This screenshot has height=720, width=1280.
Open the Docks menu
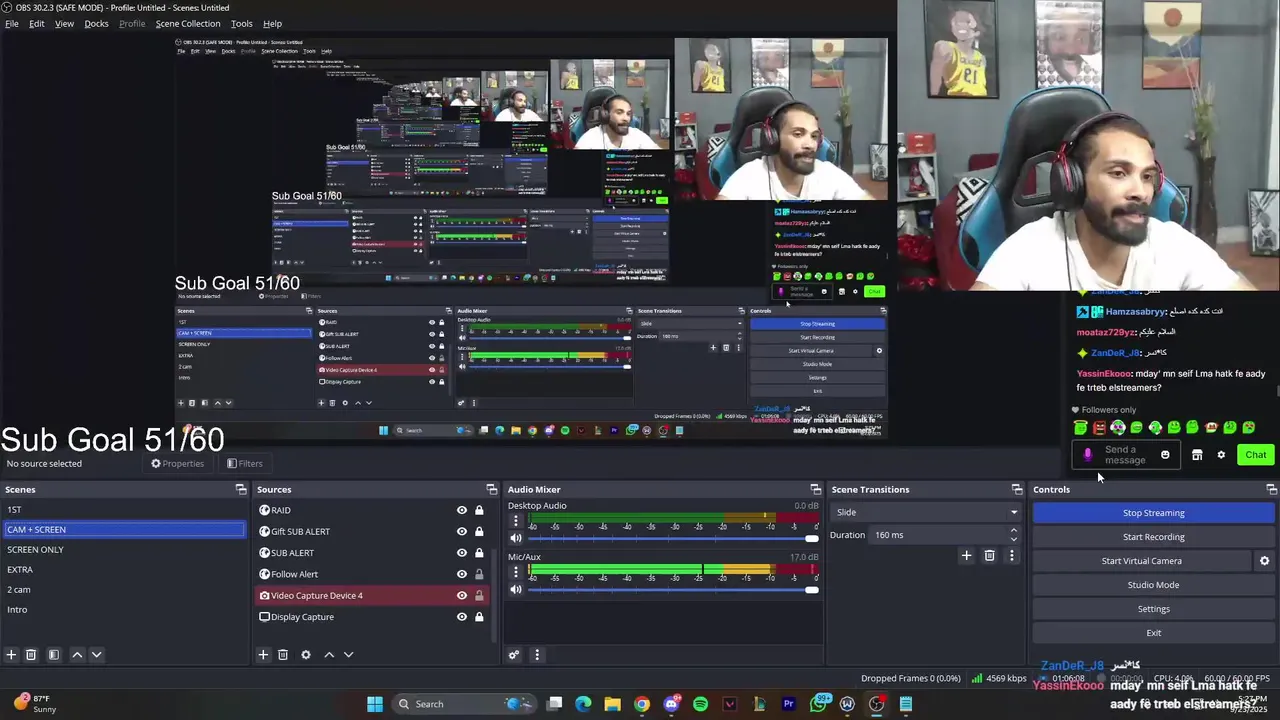pos(96,23)
